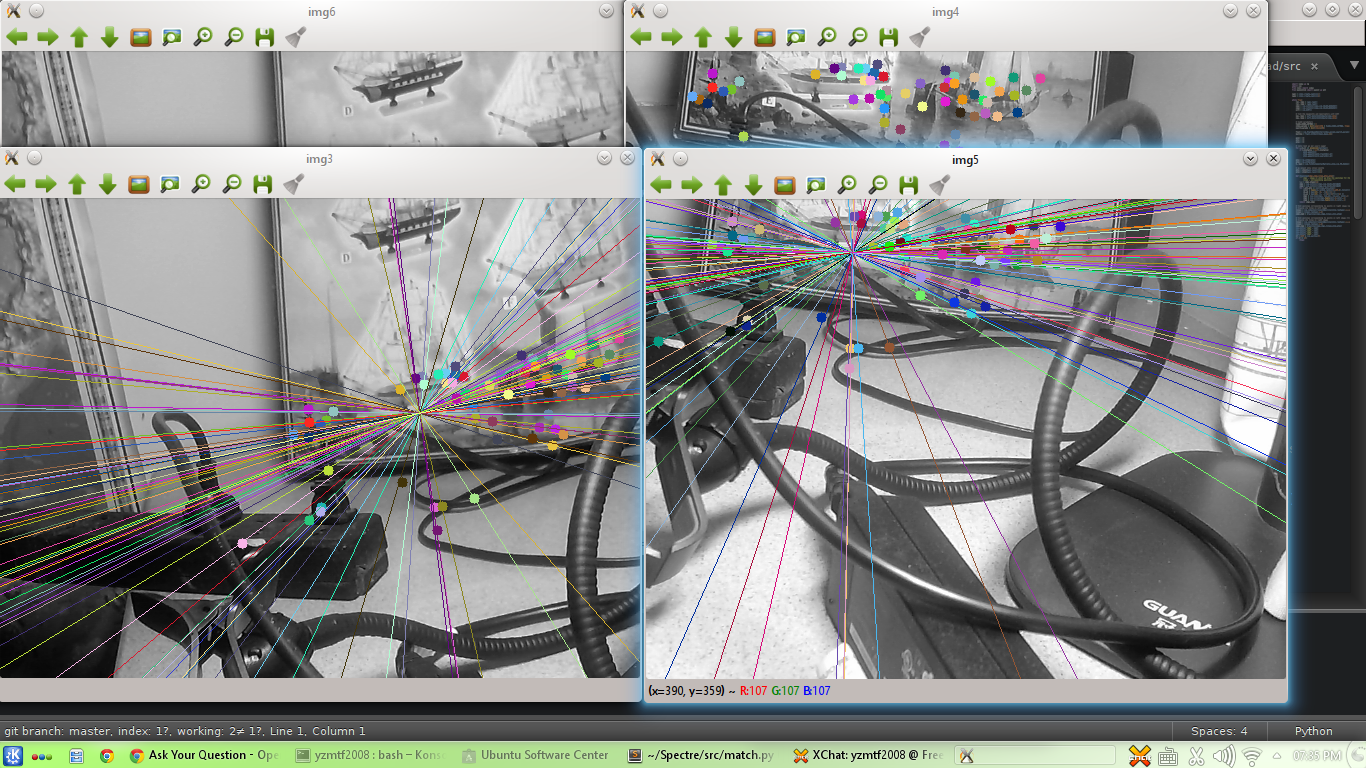This screenshot has width=1366, height=768.
Task: Pan left in the img5 window
Action: click(661, 185)
